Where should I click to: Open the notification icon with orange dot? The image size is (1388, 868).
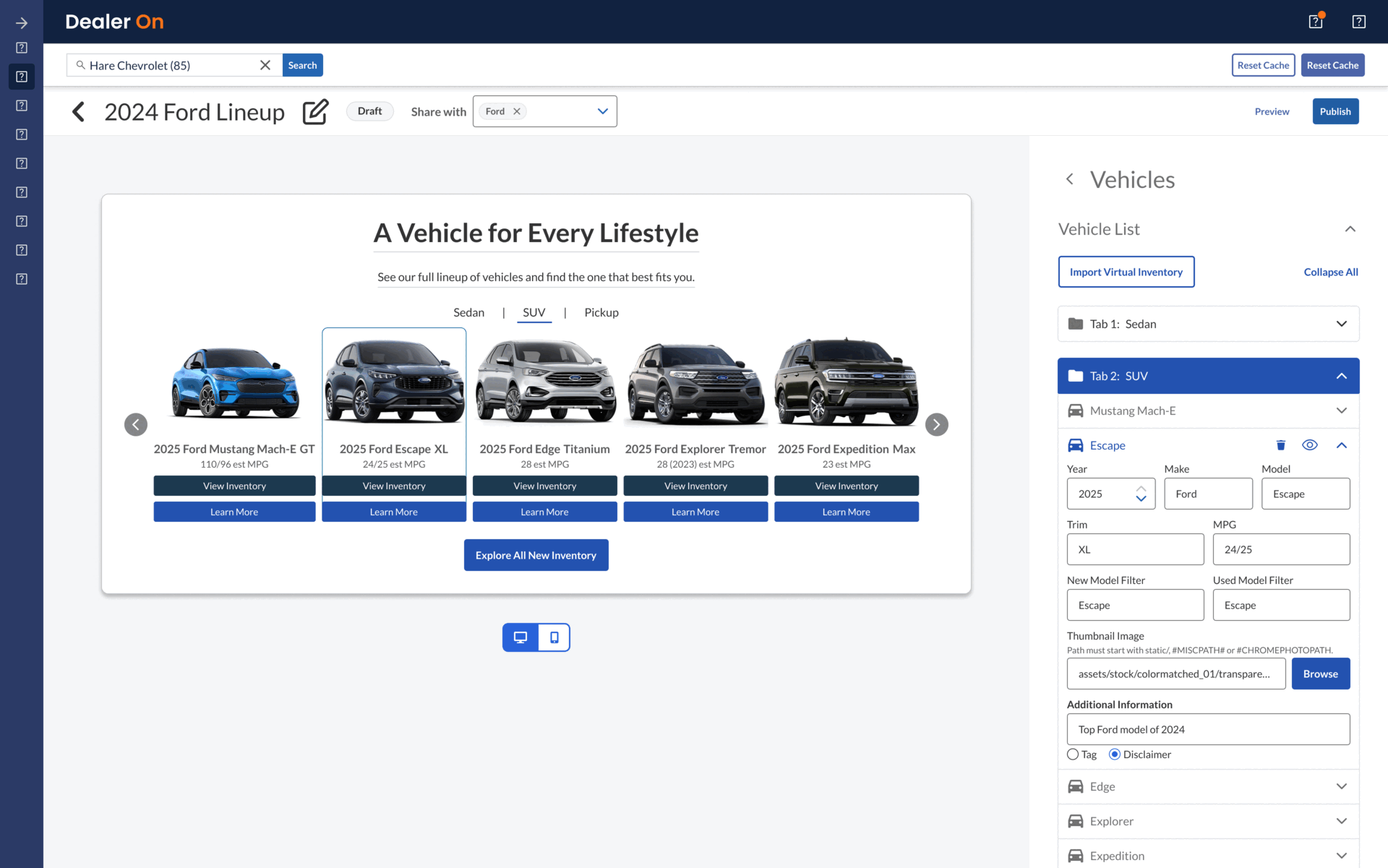(x=1316, y=22)
